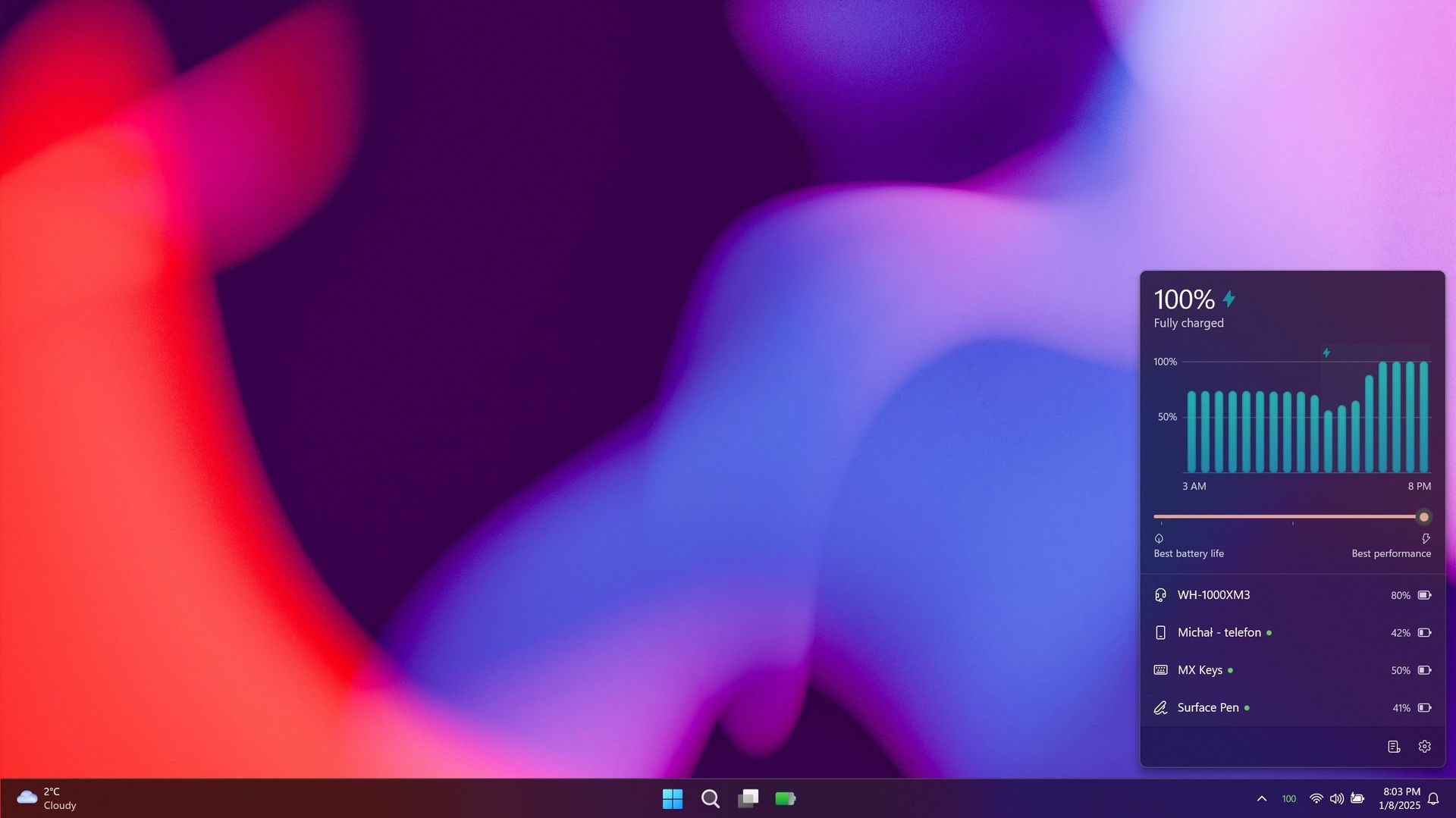This screenshot has width=1456, height=818.
Task: Open notifications via the bell icon
Action: click(x=1432, y=798)
